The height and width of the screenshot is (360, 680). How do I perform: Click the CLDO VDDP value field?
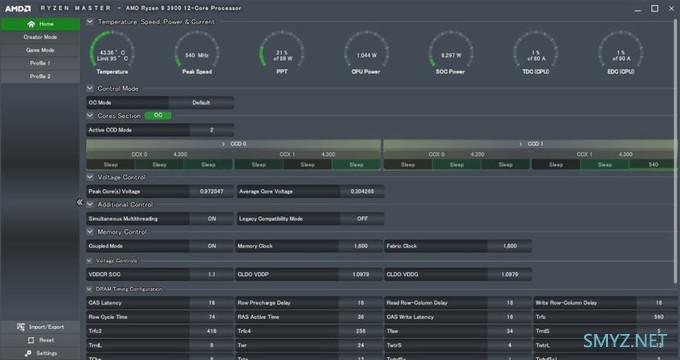(361, 275)
